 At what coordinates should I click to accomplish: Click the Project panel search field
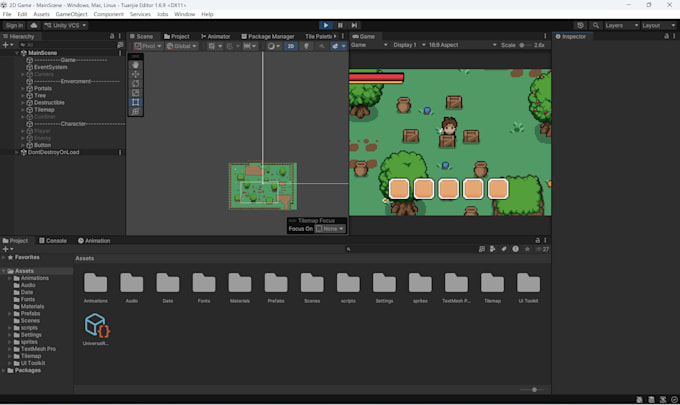point(410,249)
